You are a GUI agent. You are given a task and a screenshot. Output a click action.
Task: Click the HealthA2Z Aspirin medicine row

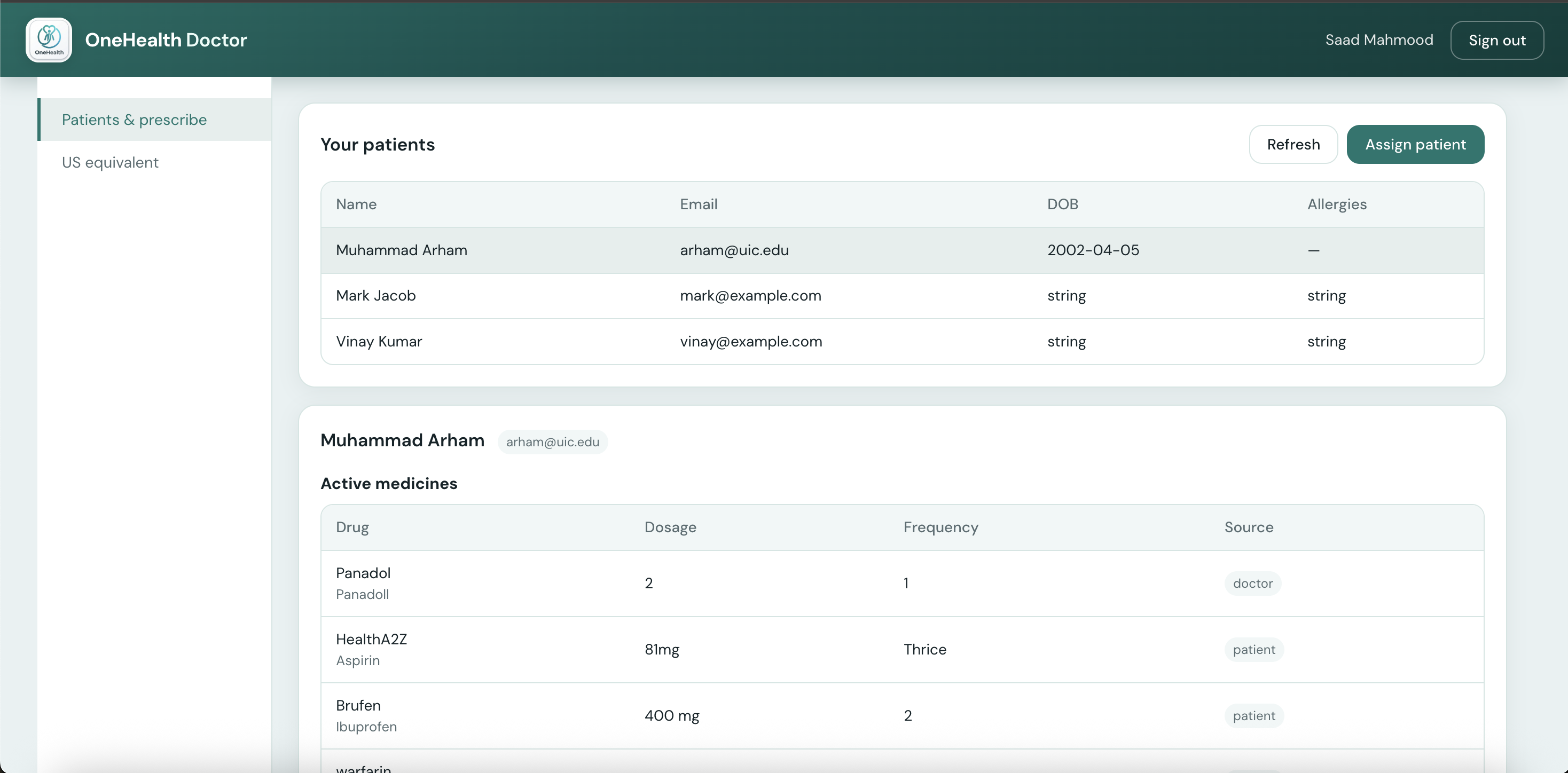tap(371, 649)
